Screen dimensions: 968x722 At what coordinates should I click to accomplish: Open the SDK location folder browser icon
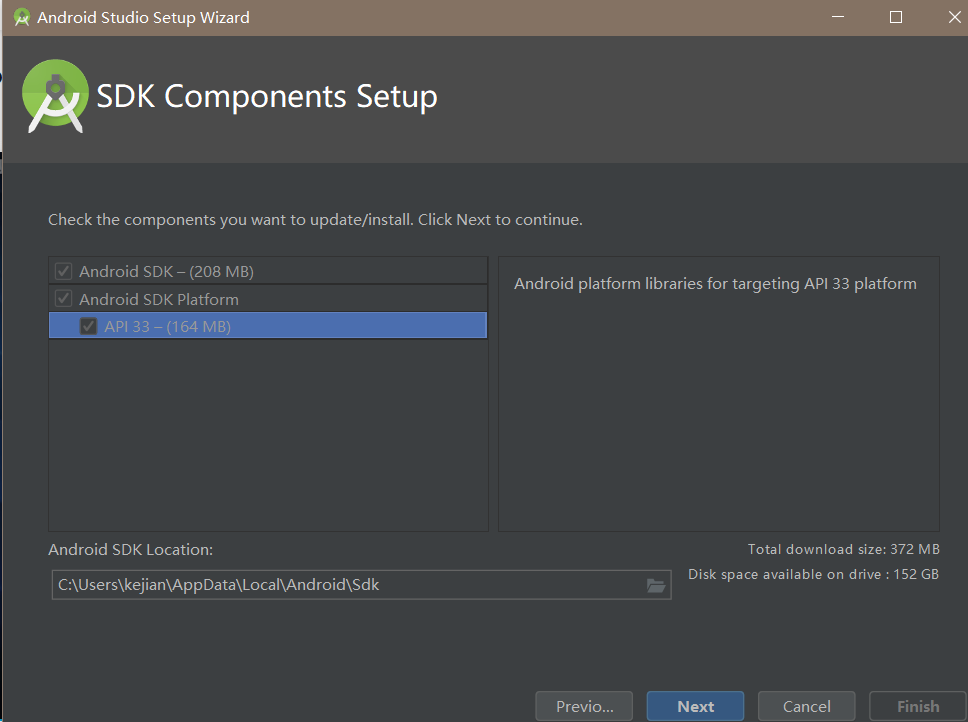[x=656, y=585]
